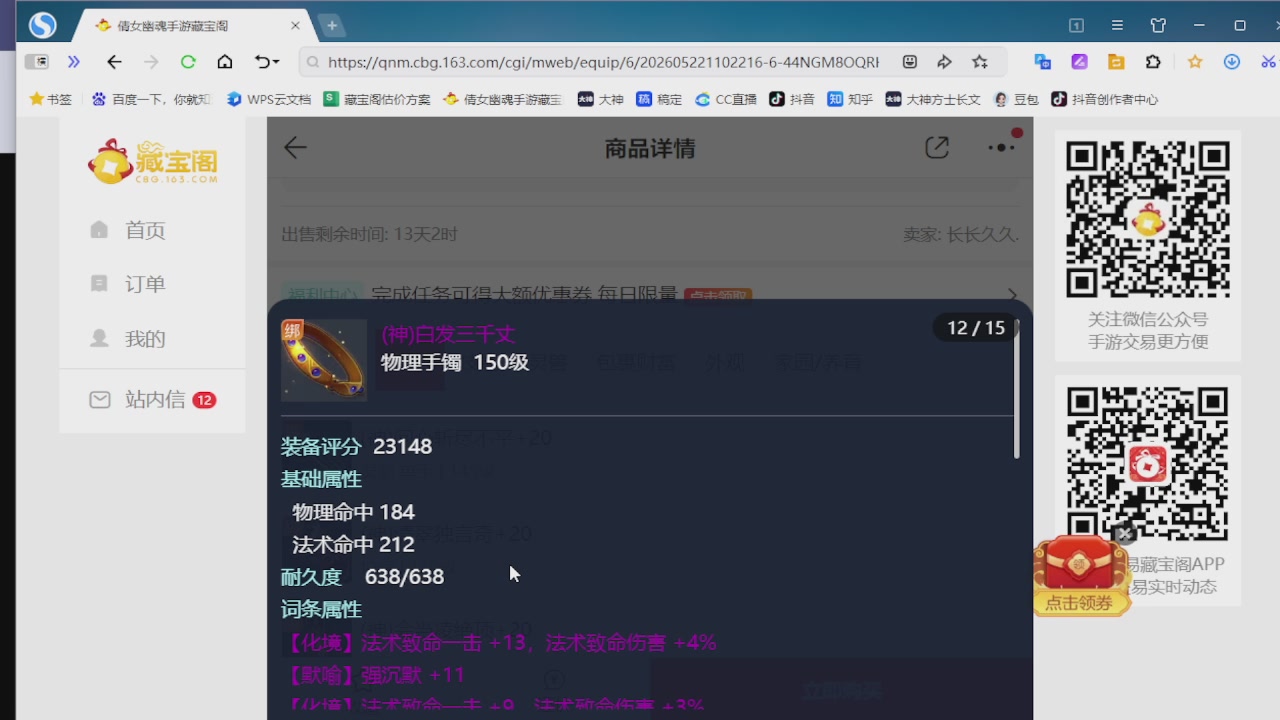
Task: Bookmark page with star-plus icon
Action: [980, 62]
